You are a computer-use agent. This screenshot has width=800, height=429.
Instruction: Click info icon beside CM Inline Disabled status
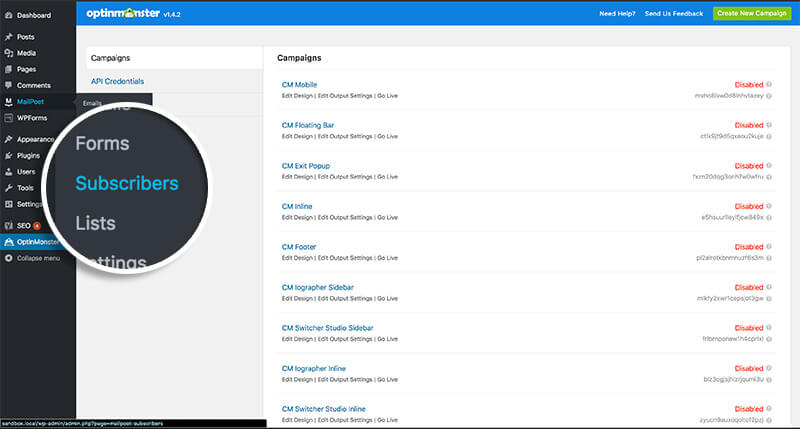click(769, 206)
